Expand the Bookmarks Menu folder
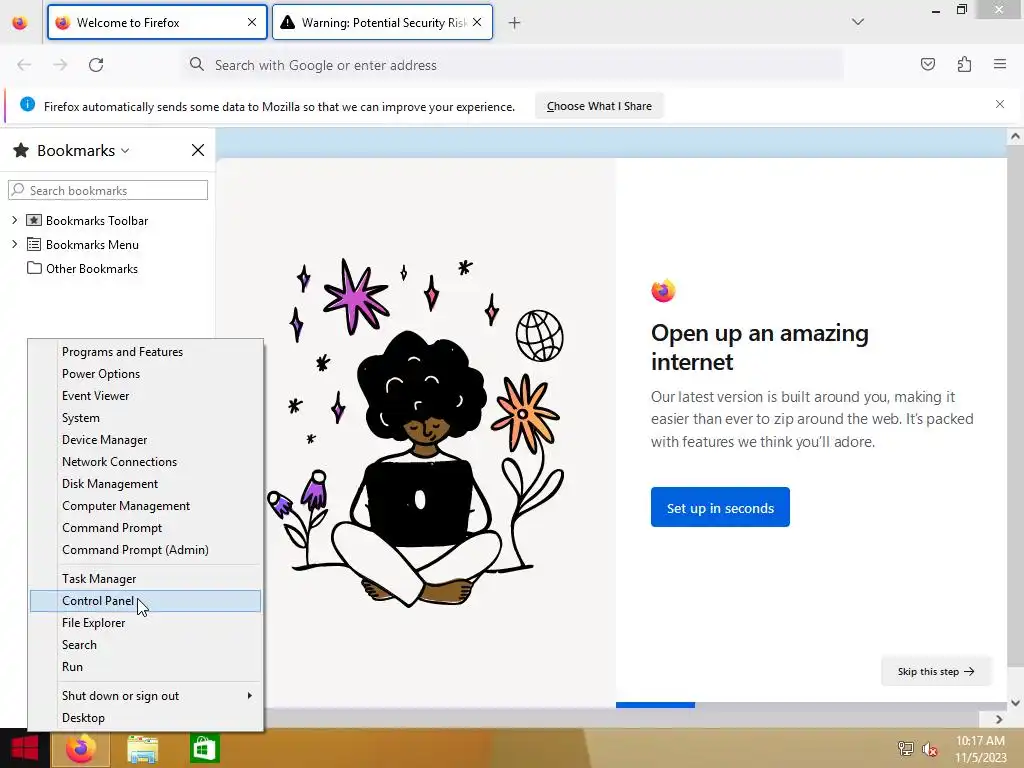The image size is (1024, 768). tap(14, 244)
